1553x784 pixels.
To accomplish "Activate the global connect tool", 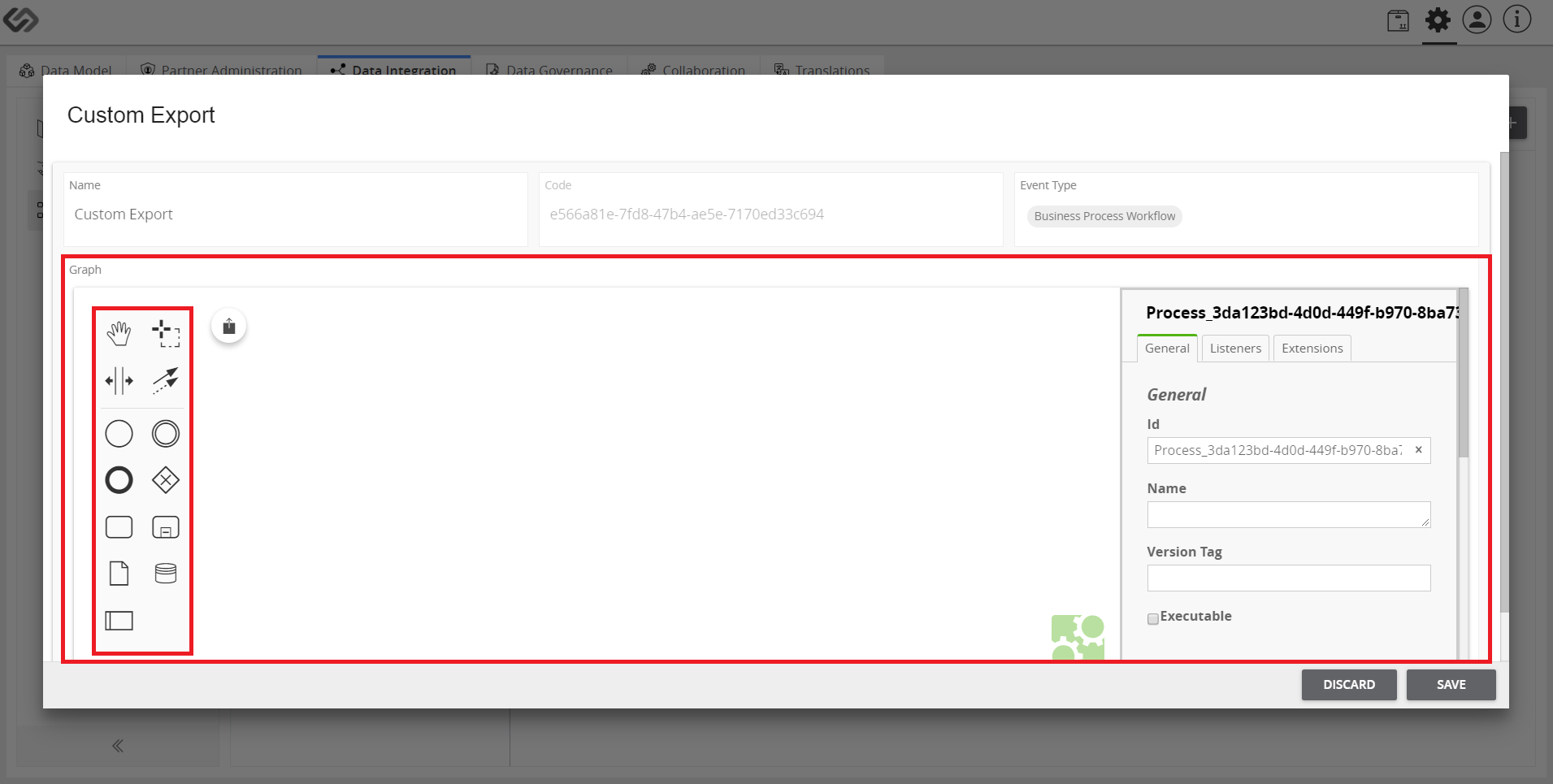I will [x=166, y=380].
